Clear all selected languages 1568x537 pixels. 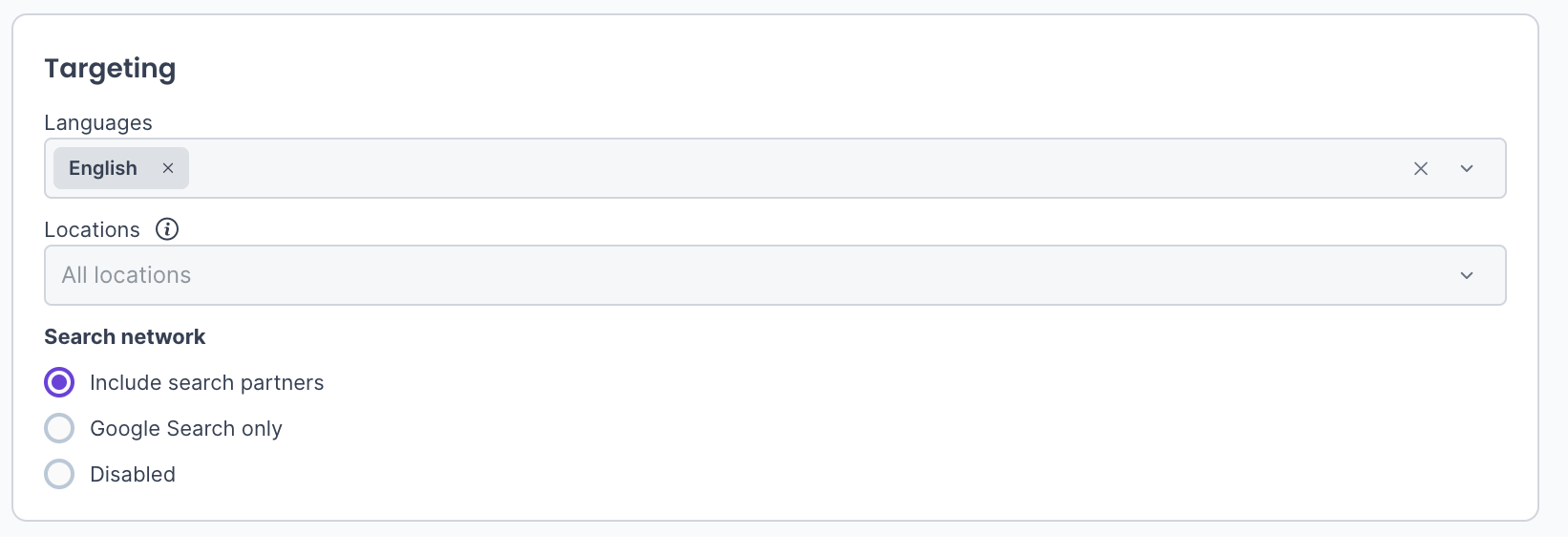1420,168
